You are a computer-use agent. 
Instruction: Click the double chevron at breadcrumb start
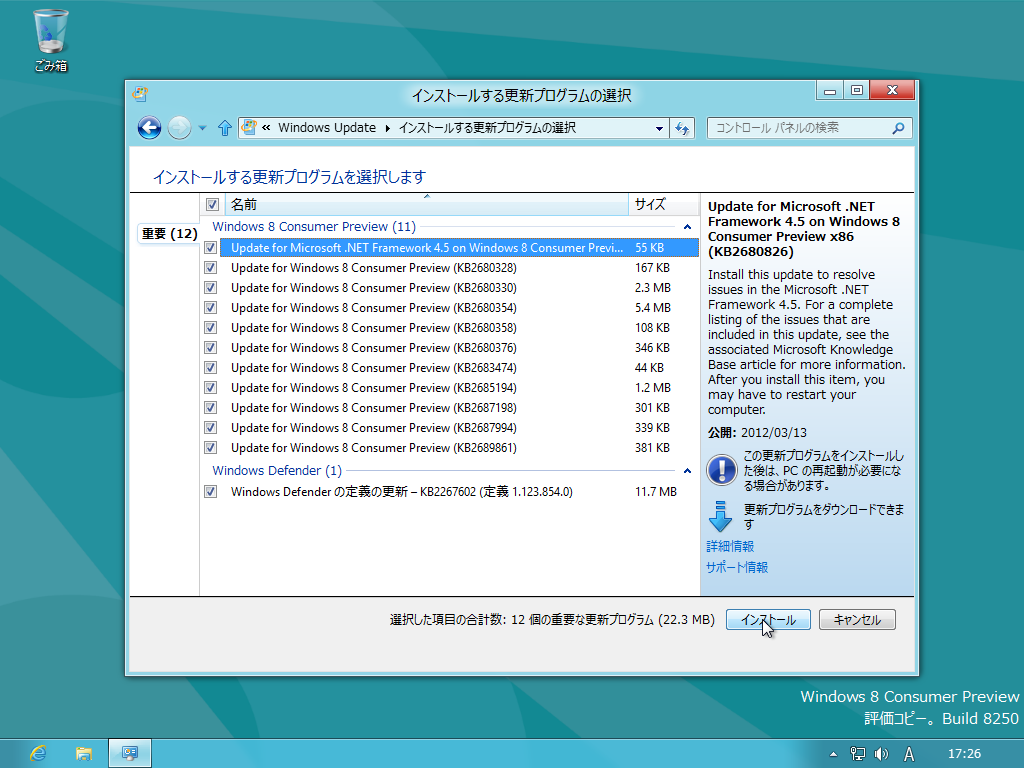pyautogui.click(x=266, y=127)
